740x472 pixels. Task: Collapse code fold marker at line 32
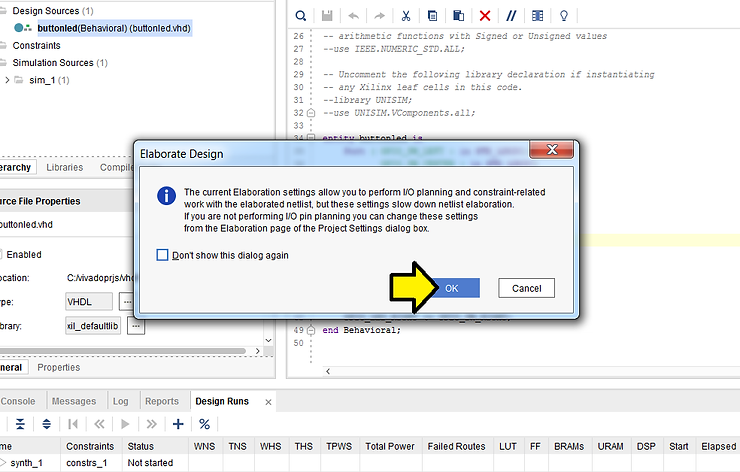click(311, 113)
